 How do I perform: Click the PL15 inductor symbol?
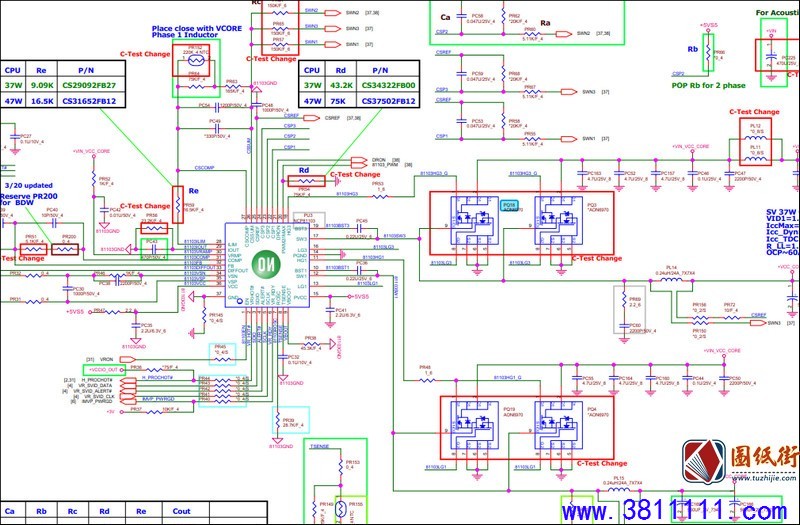click(x=619, y=490)
